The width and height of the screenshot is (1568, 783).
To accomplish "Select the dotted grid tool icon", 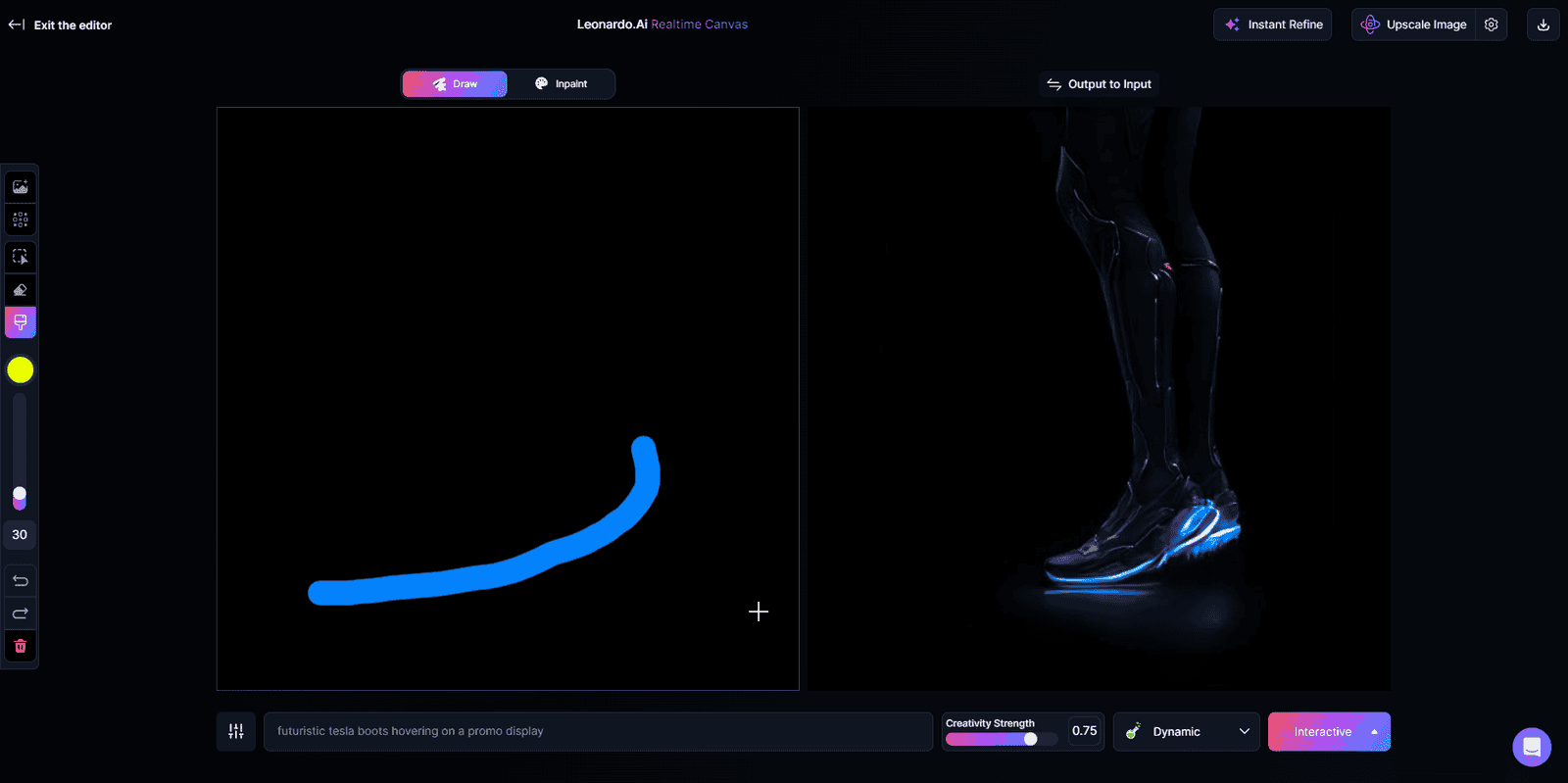I will [21, 220].
